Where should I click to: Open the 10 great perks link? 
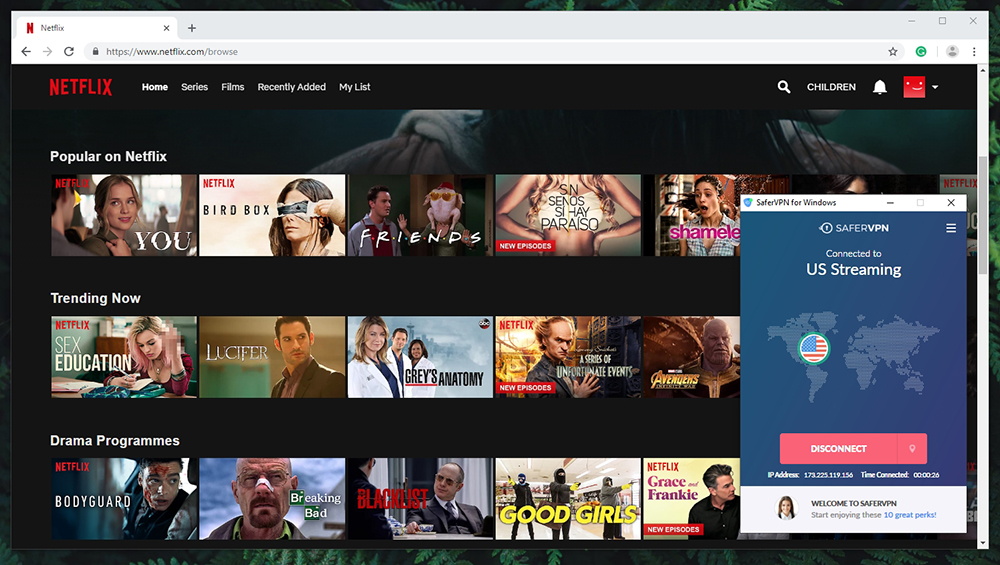[x=910, y=515]
